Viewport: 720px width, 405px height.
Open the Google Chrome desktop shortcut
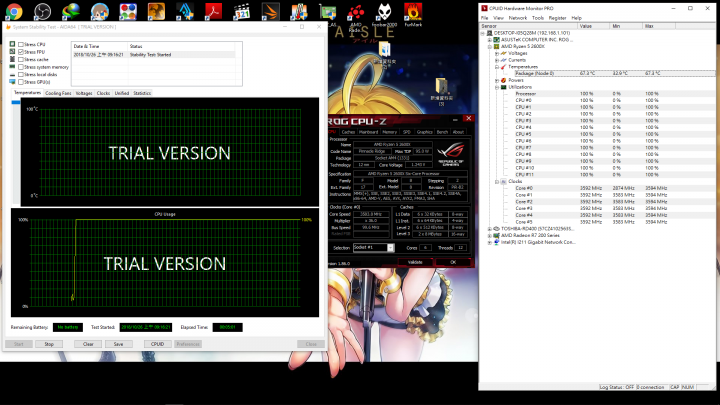point(14,11)
